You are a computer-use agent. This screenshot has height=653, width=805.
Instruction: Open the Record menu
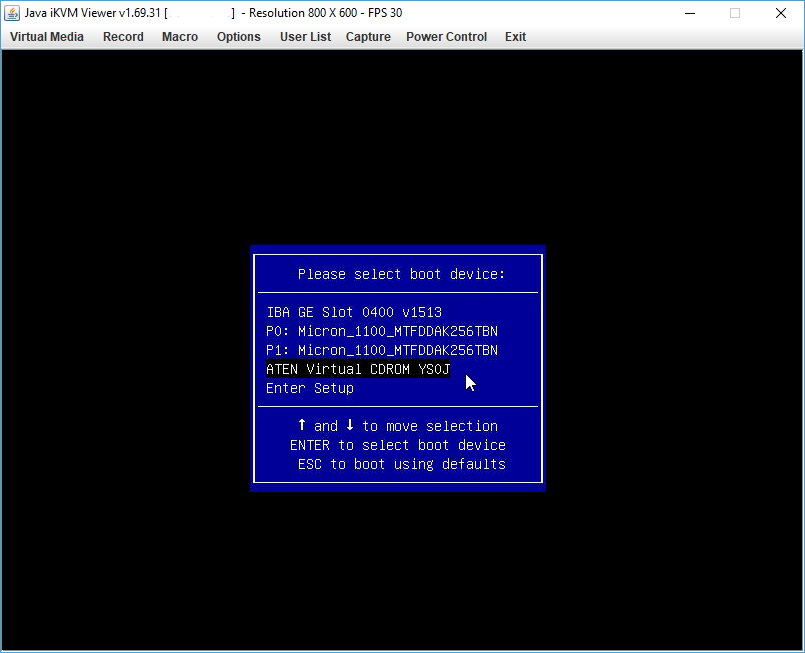point(123,37)
